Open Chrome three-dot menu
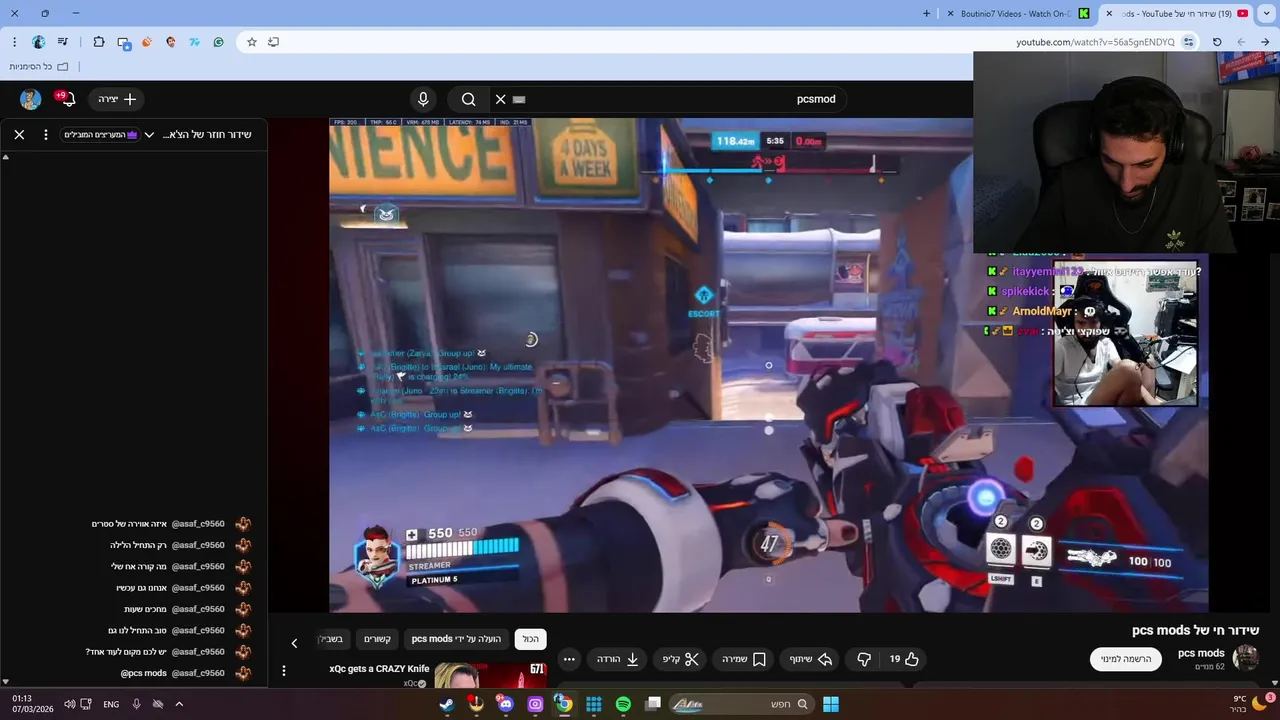 pyautogui.click(x=14, y=42)
